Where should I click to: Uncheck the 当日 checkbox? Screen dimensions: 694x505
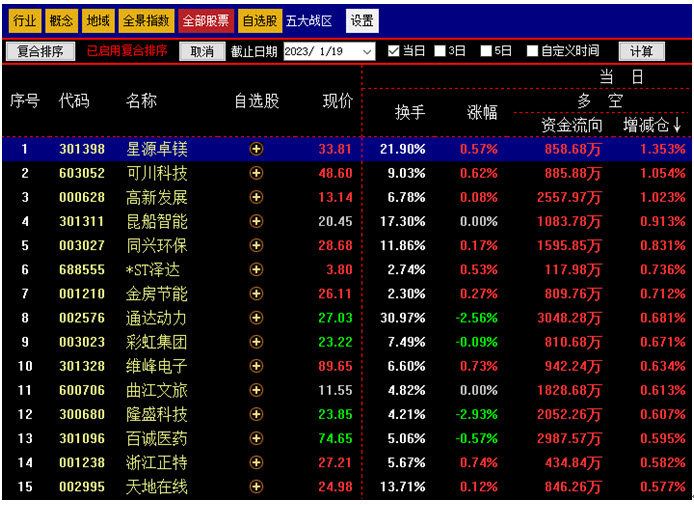coord(393,51)
